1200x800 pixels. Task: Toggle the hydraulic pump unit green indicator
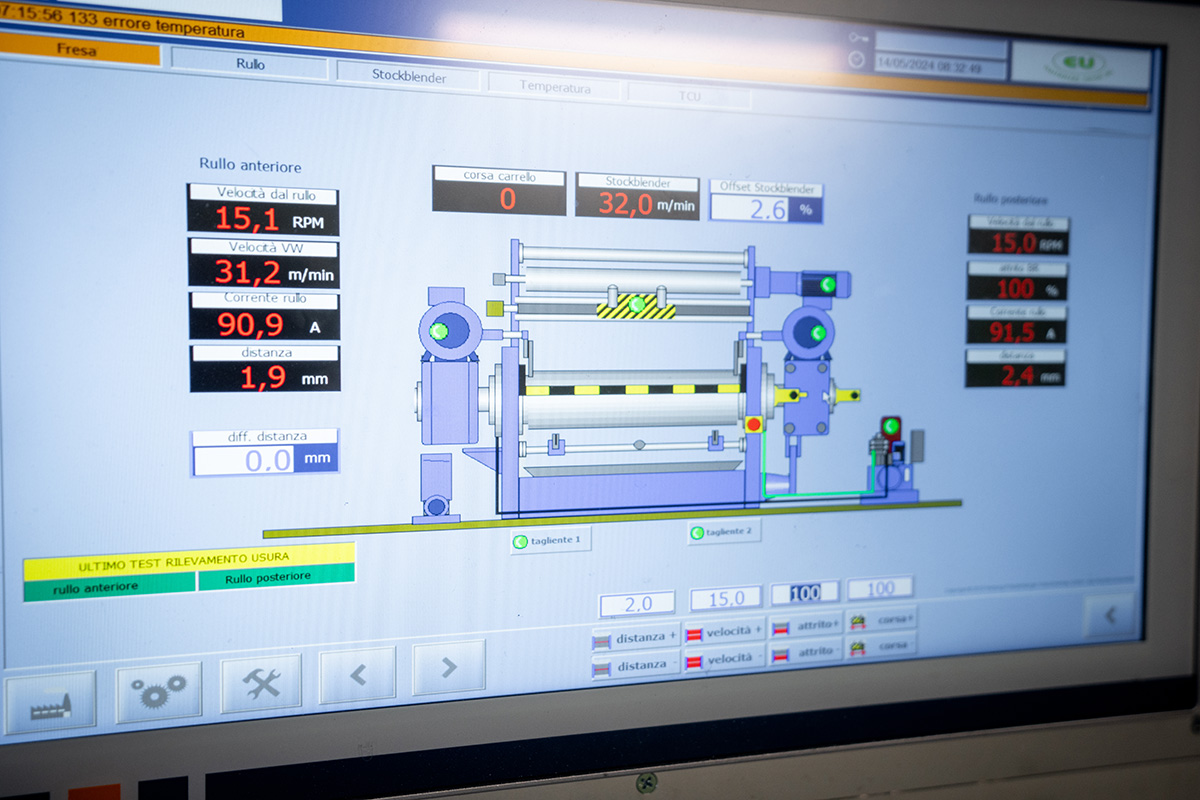(x=890, y=427)
